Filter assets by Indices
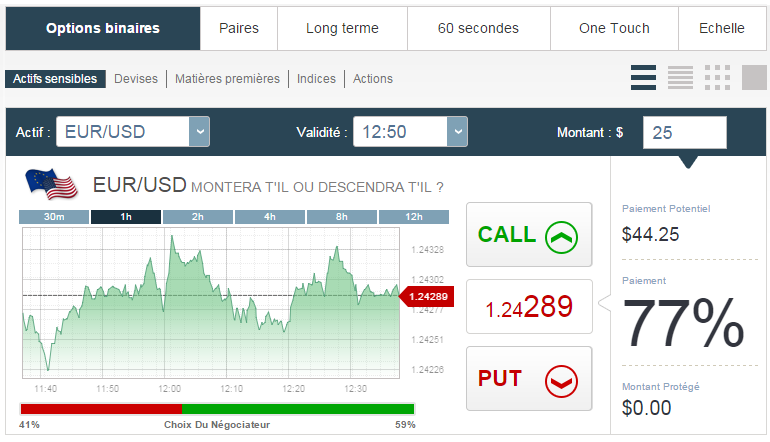The image size is (770, 442). click(316, 79)
